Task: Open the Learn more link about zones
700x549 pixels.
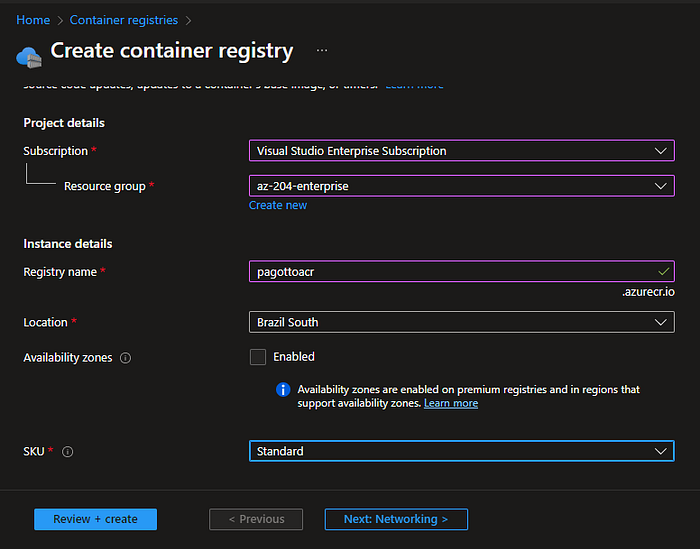Action: [x=451, y=403]
